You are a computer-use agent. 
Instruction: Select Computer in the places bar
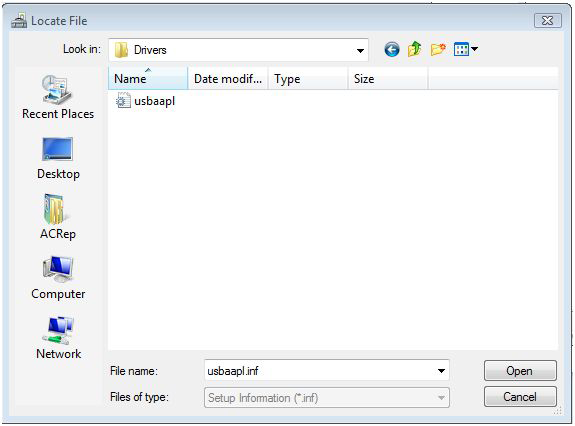pos(58,278)
